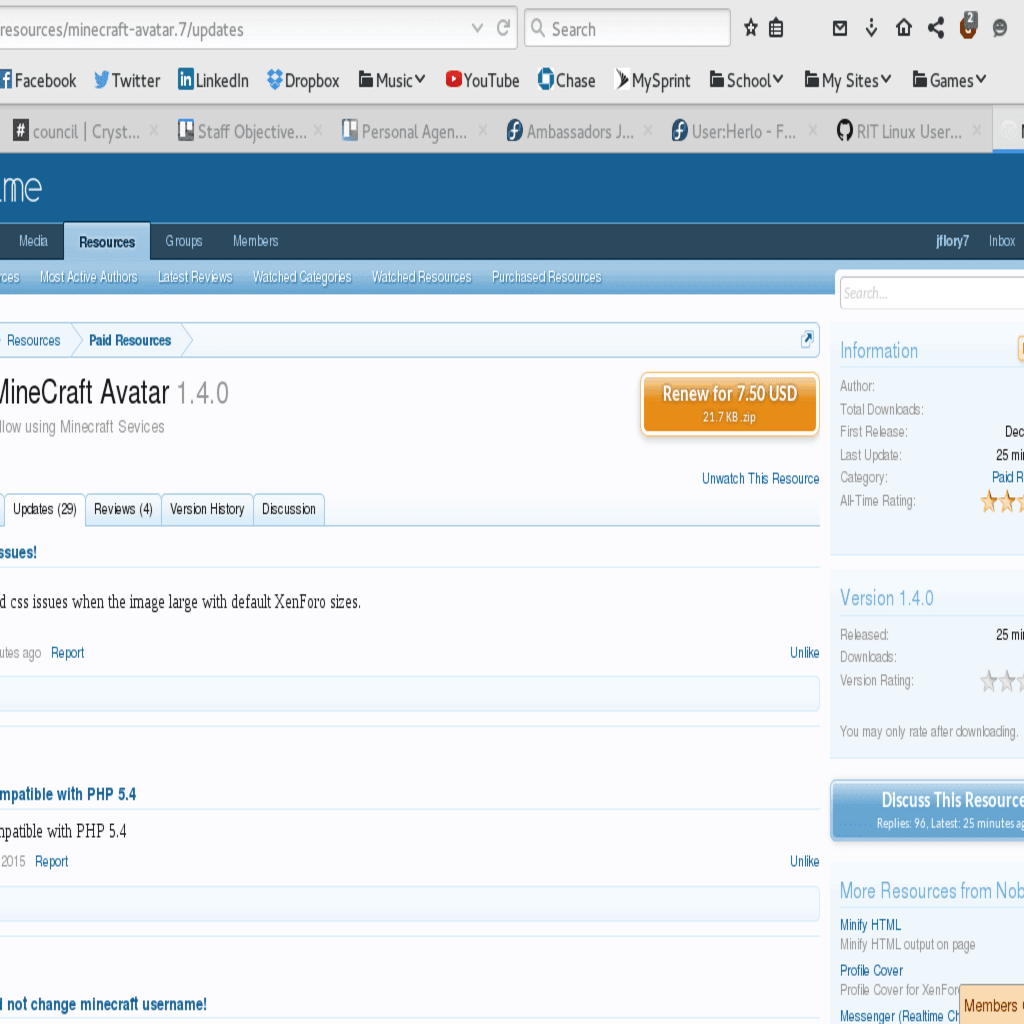Open quick navigation icon in breadcrumb bar
This screenshot has width=1024, height=1024.
tap(807, 339)
